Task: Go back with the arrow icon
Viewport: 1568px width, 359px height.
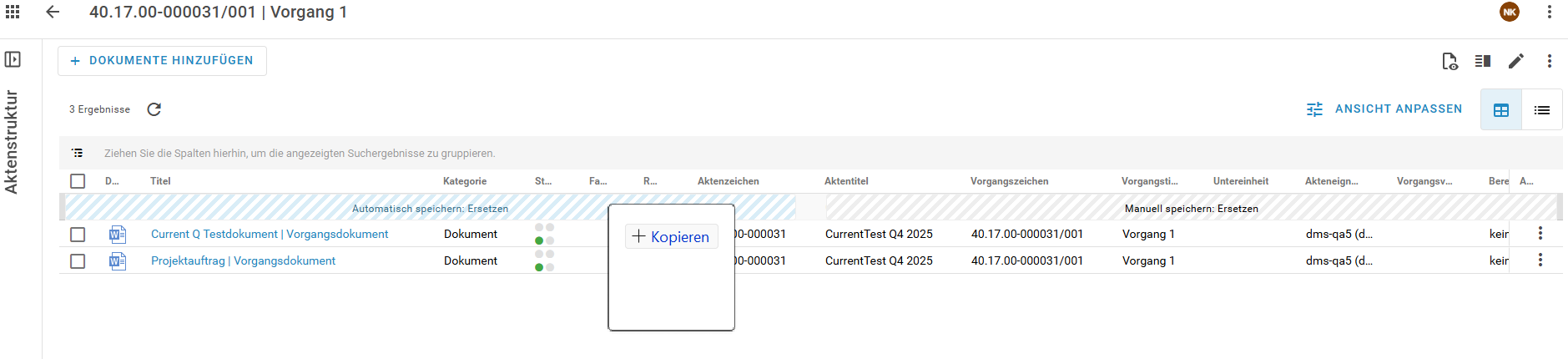Action: click(x=53, y=12)
